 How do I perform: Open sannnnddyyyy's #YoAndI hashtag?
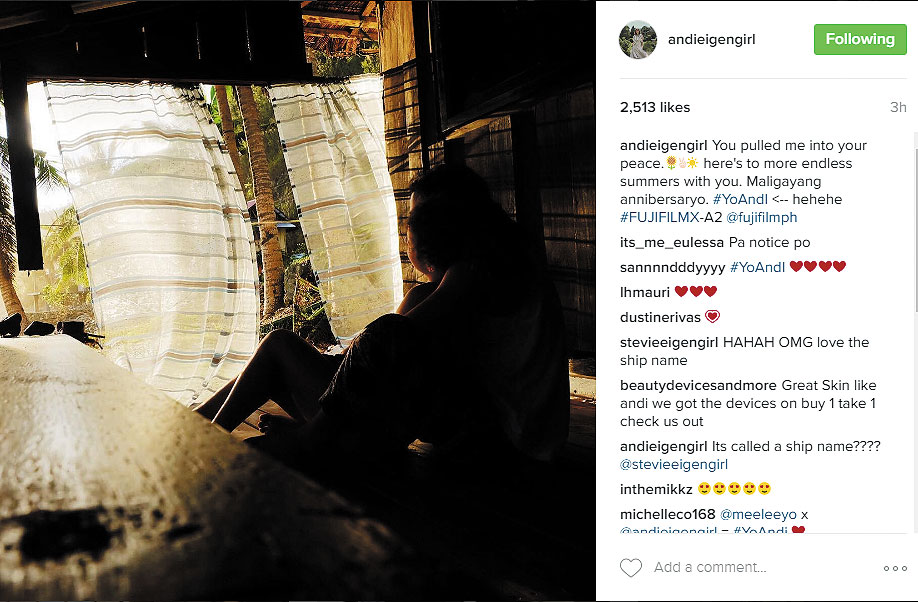(x=757, y=267)
